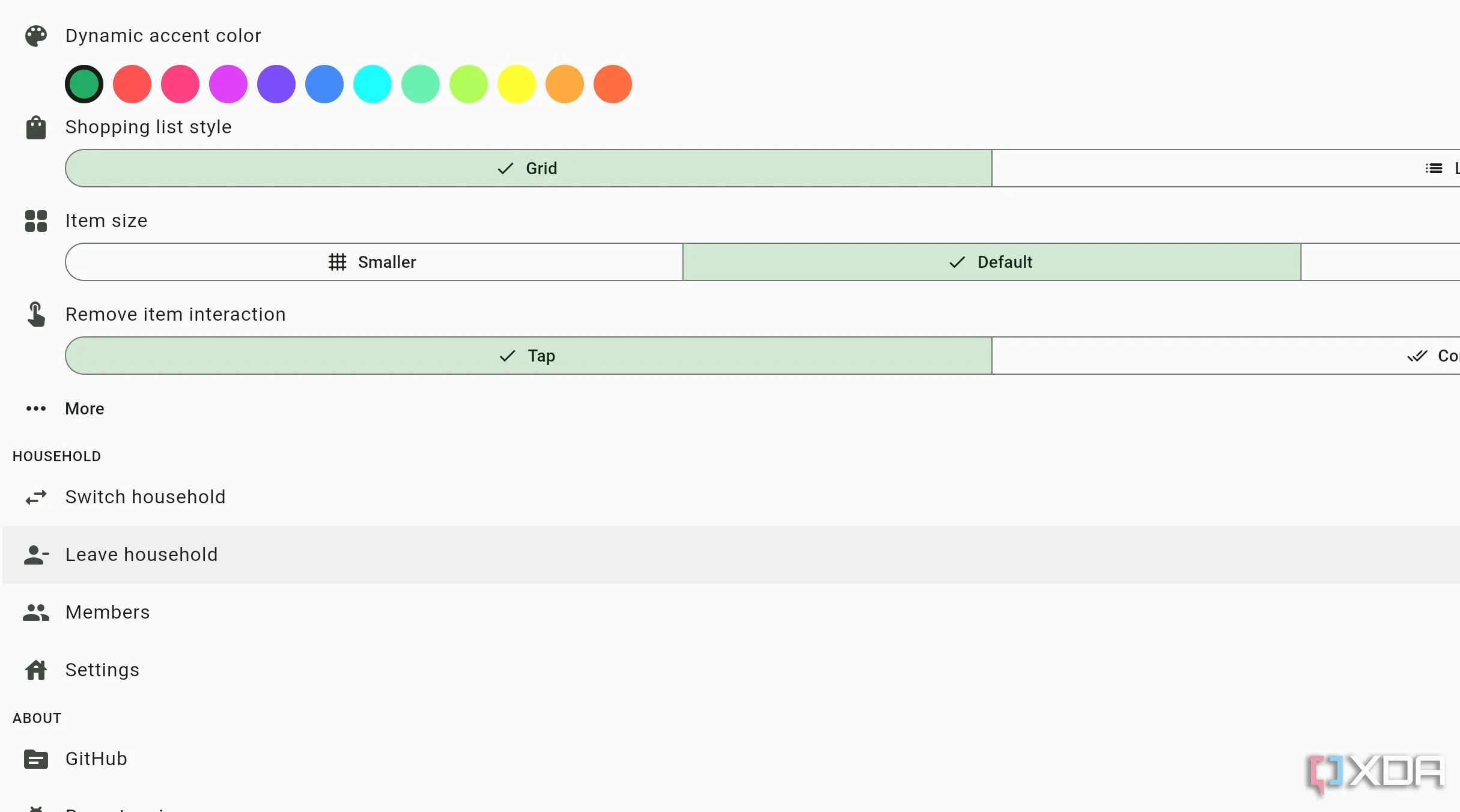Click the touch hand icon for Remove item interaction
Viewport: 1460px width, 812px height.
pos(35,314)
